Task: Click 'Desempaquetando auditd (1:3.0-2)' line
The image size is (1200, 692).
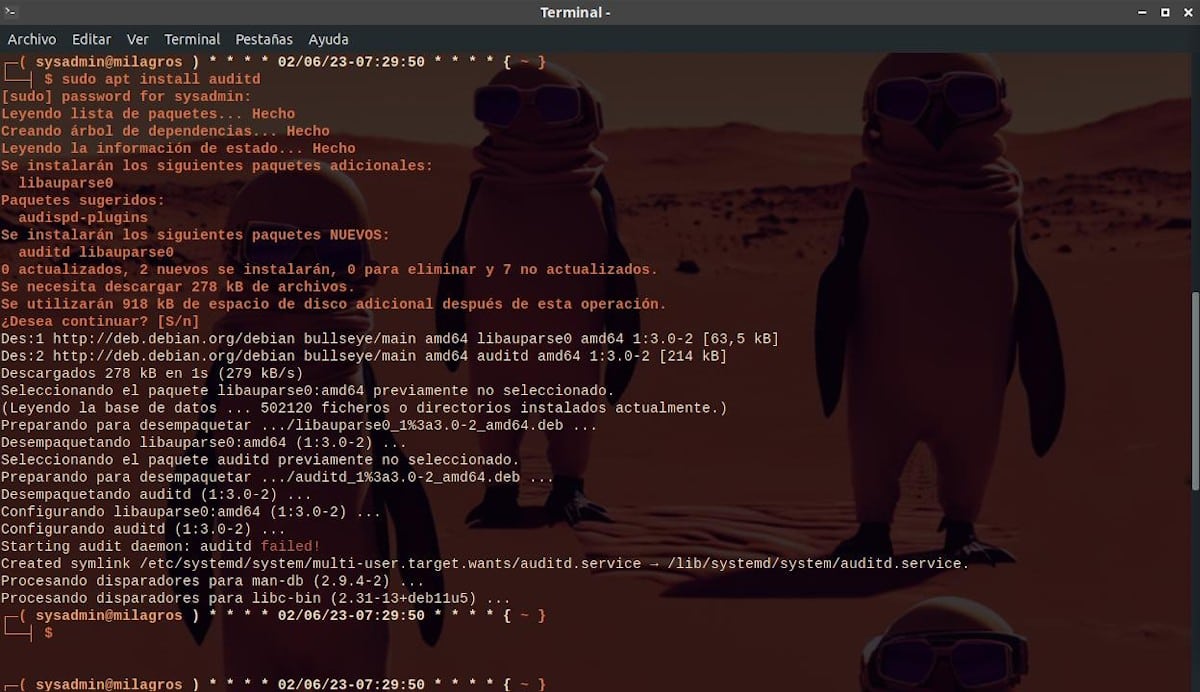Action: pos(156,494)
